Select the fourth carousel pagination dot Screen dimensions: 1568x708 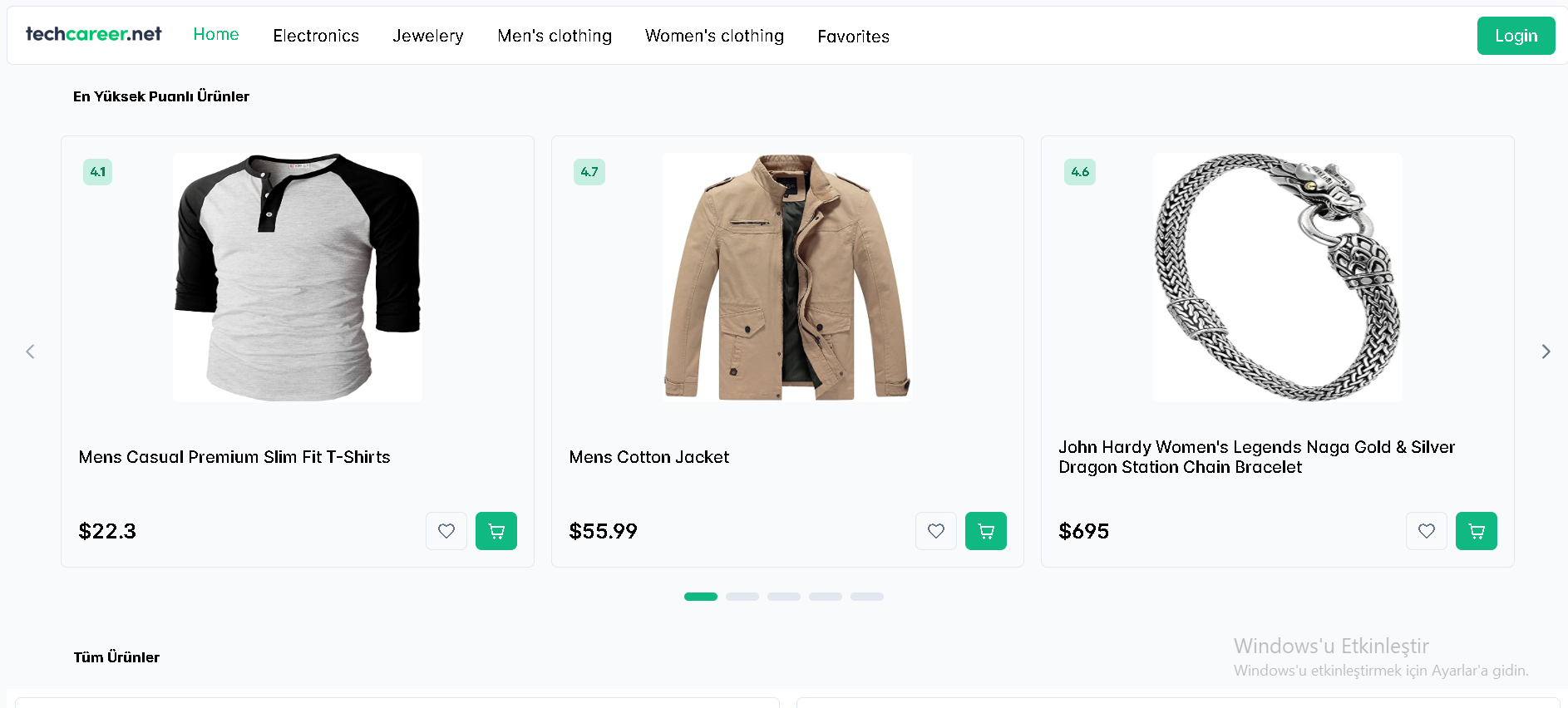(826, 597)
